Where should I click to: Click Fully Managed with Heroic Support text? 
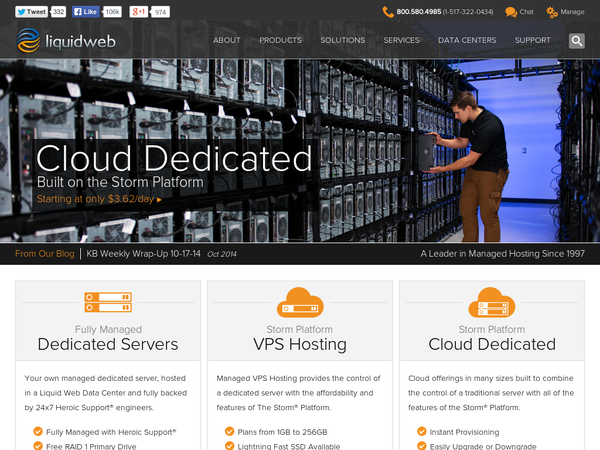(x=111, y=432)
